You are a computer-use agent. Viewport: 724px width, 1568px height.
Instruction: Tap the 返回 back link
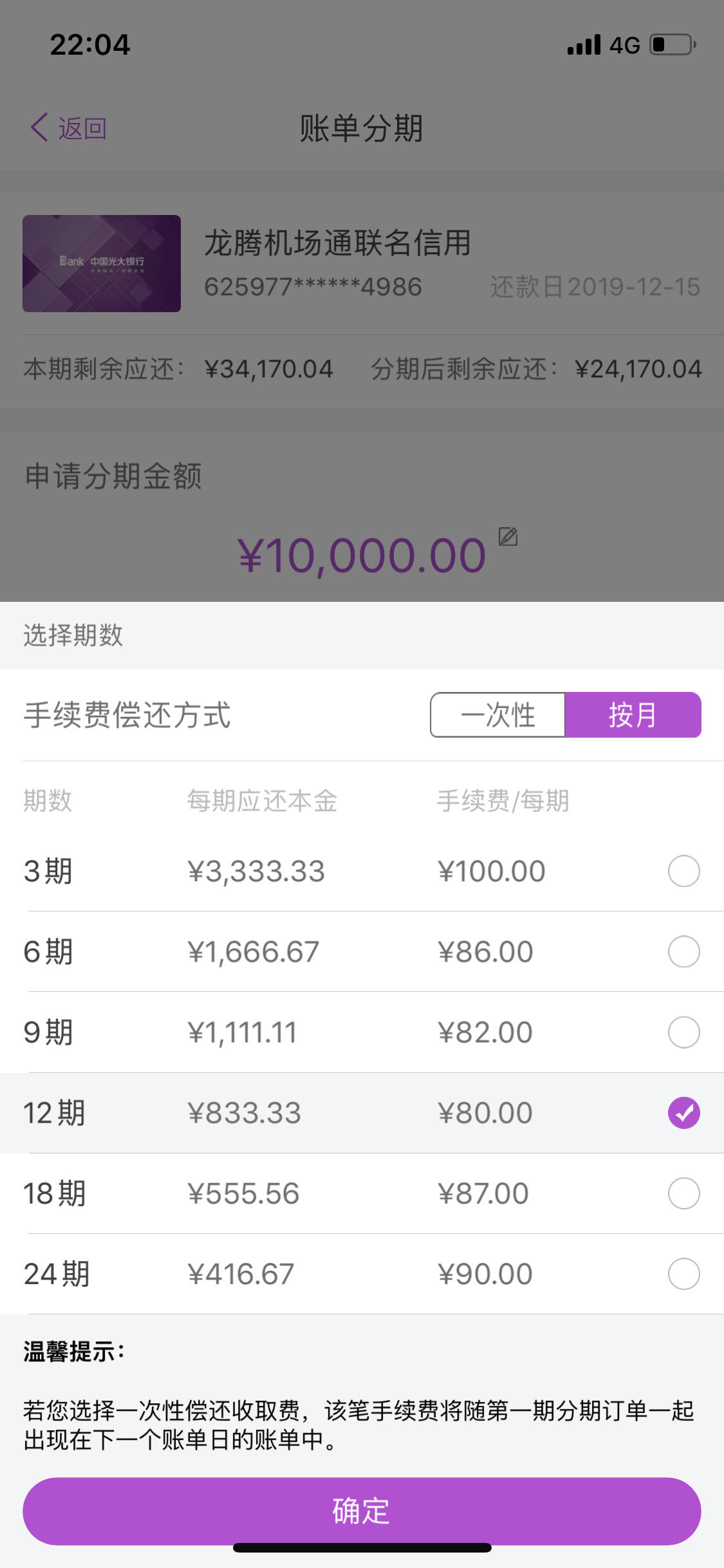point(82,128)
